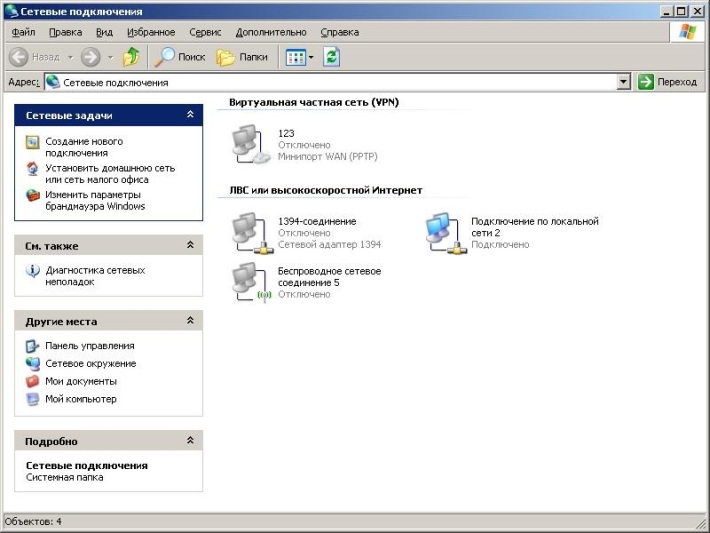This screenshot has height=533, width=710.
Task: Open the Правка menu
Action: 66,32
